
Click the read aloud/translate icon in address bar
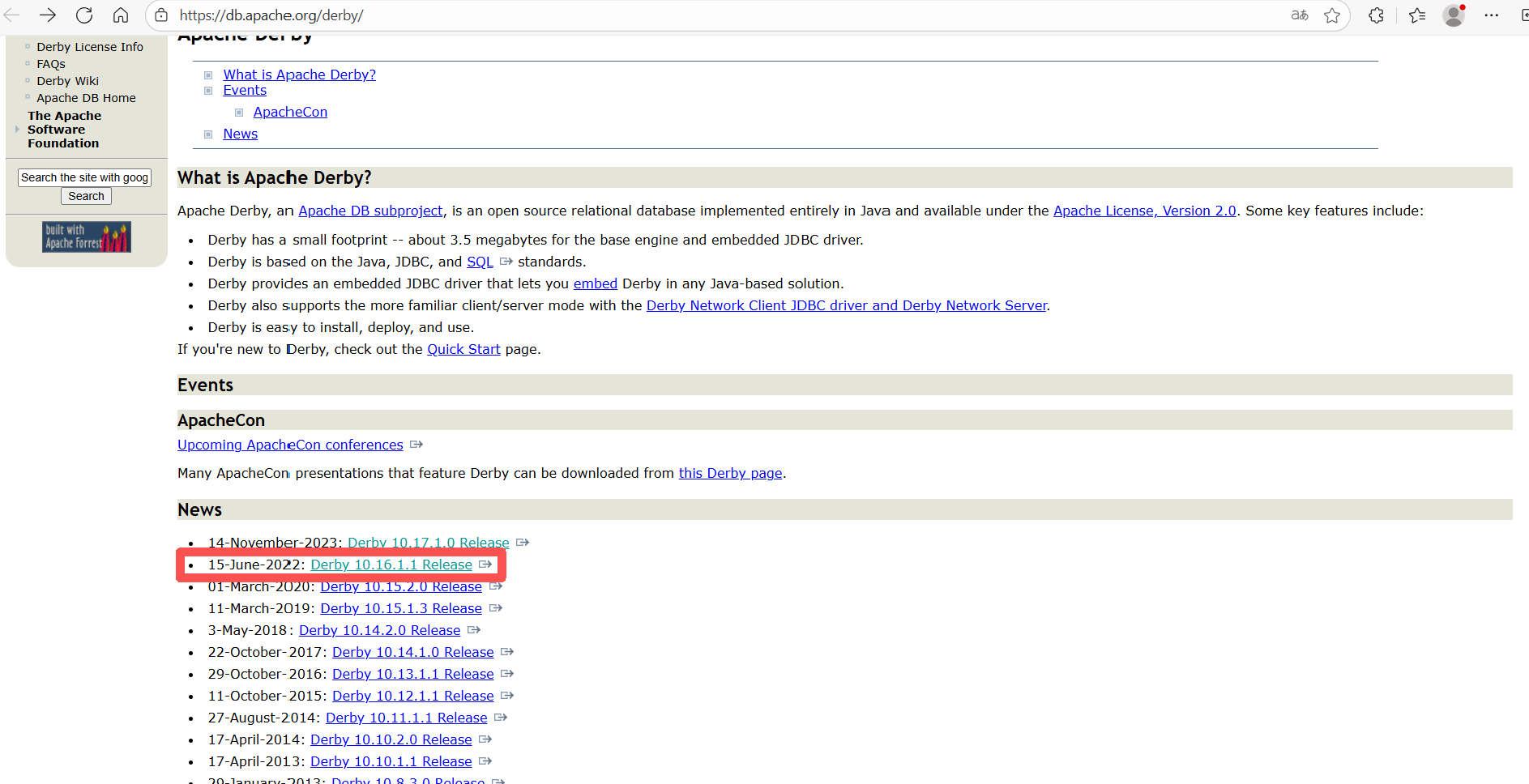pyautogui.click(x=1300, y=15)
